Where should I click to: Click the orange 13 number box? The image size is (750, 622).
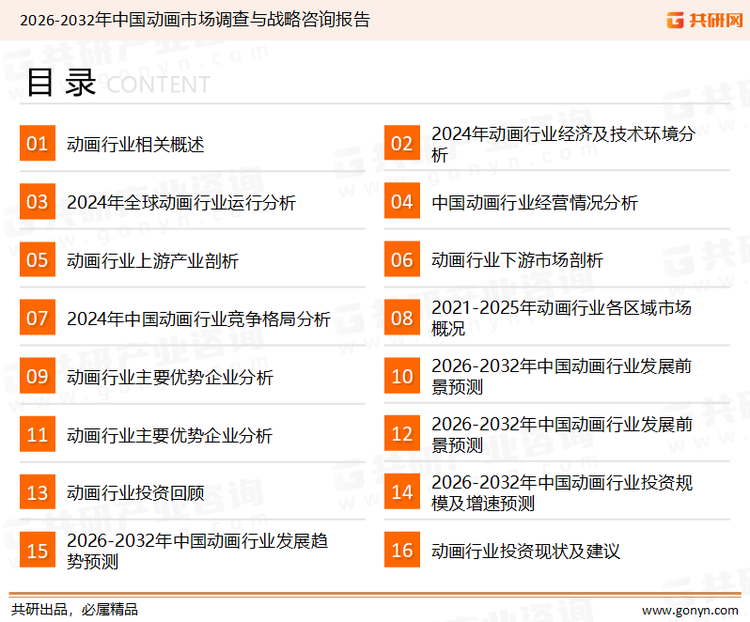pos(37,492)
